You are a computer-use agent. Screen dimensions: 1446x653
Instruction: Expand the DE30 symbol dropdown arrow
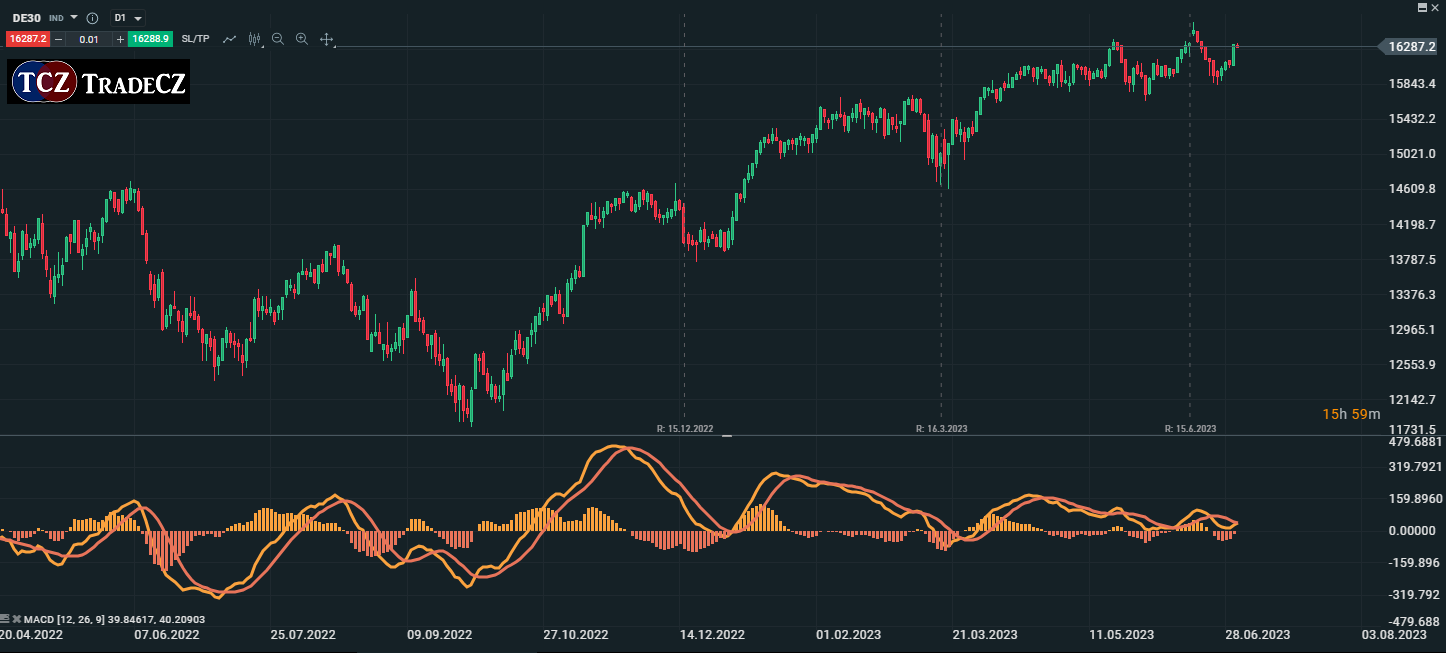point(74,18)
